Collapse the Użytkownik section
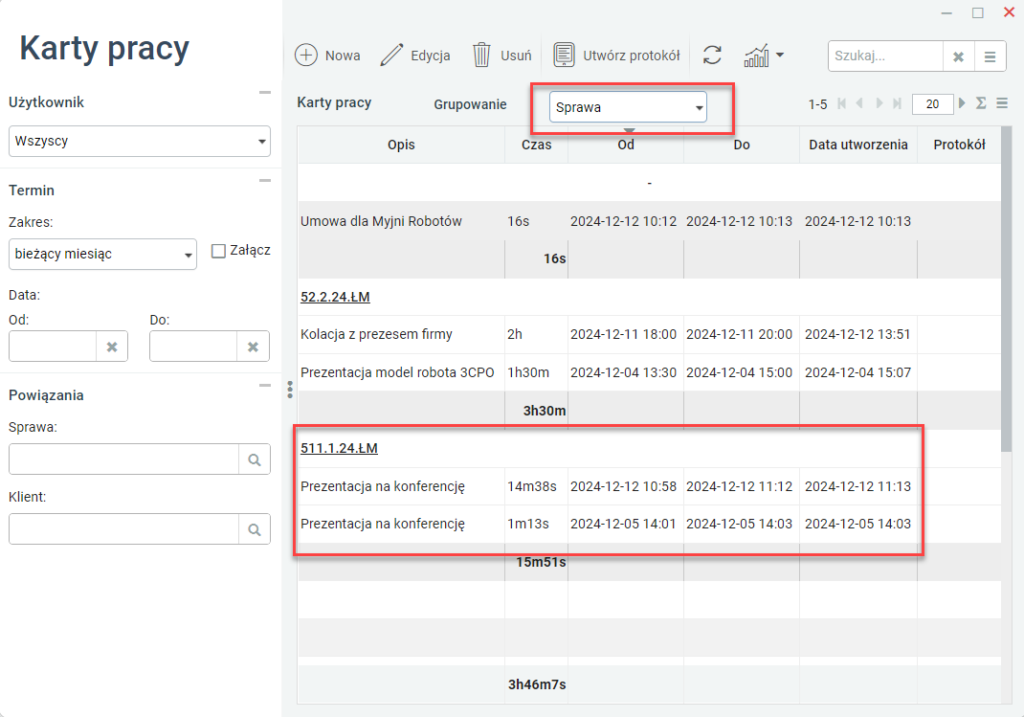The image size is (1024, 717). click(264, 93)
